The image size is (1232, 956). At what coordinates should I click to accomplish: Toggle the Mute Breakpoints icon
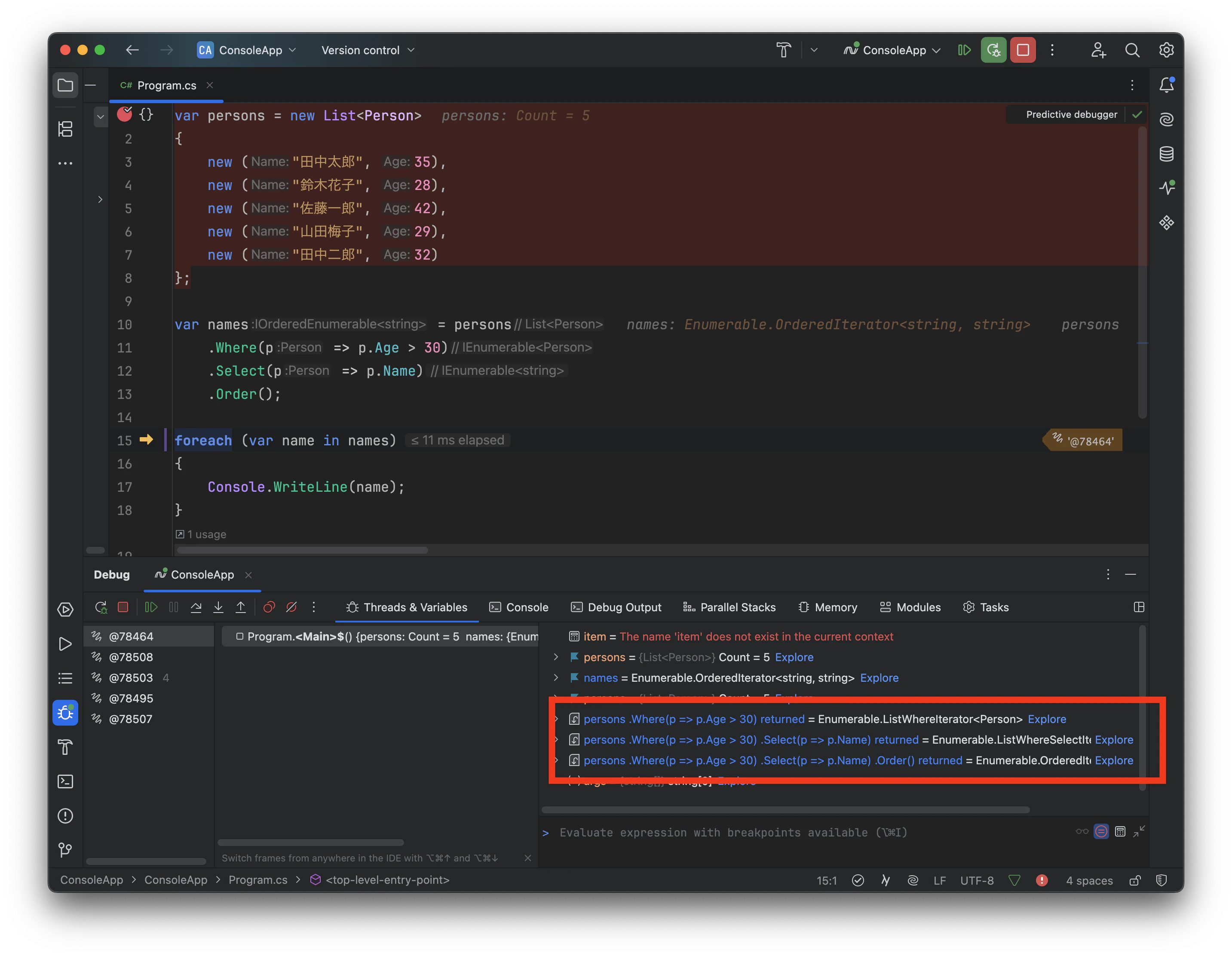point(291,607)
